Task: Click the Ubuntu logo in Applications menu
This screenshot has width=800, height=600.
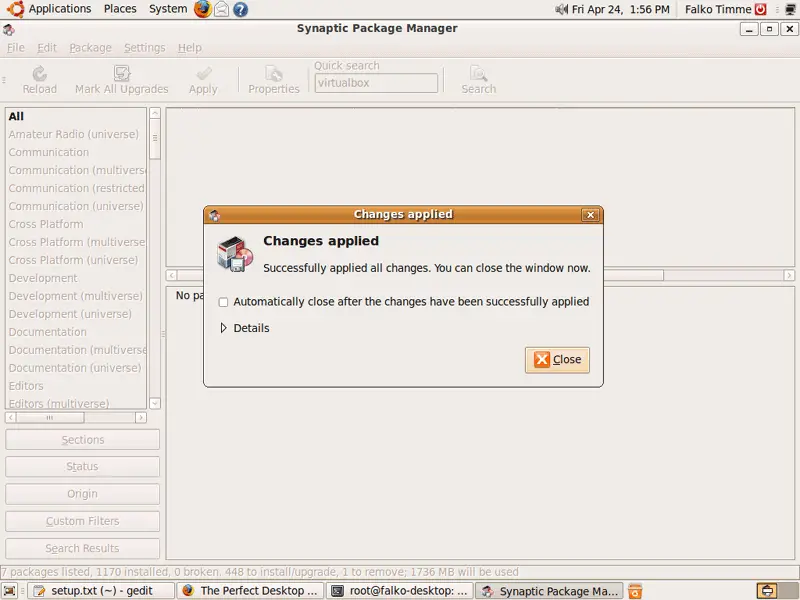Action: click(x=16, y=9)
